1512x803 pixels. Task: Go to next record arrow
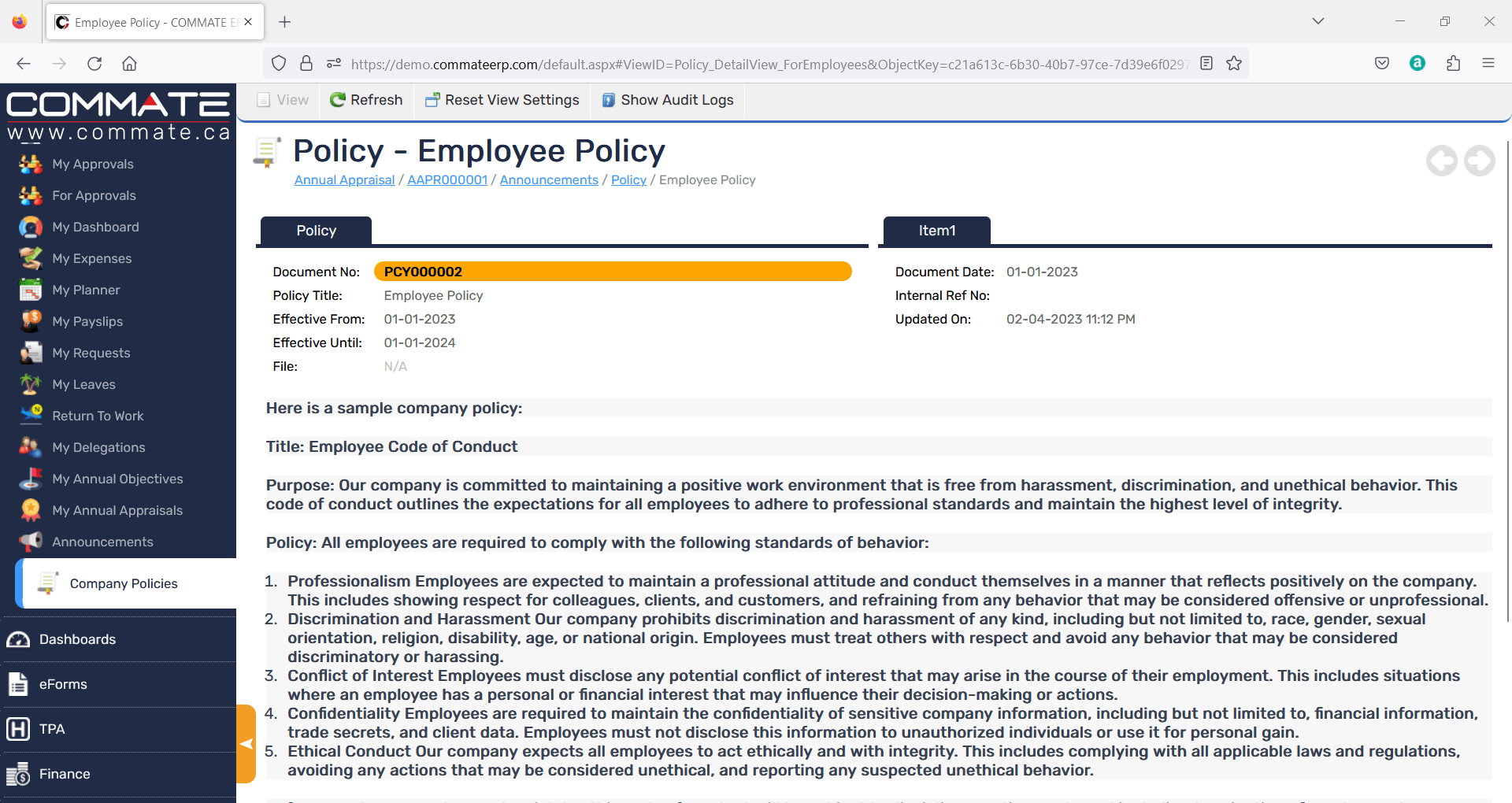point(1480,161)
